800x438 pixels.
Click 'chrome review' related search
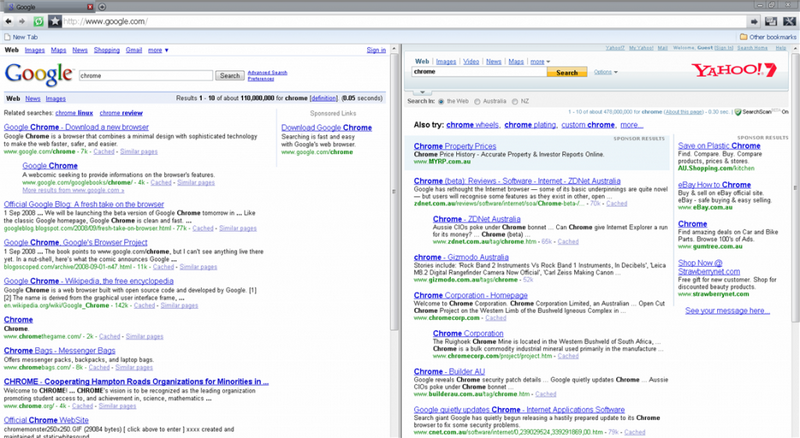pyautogui.click(x=121, y=113)
